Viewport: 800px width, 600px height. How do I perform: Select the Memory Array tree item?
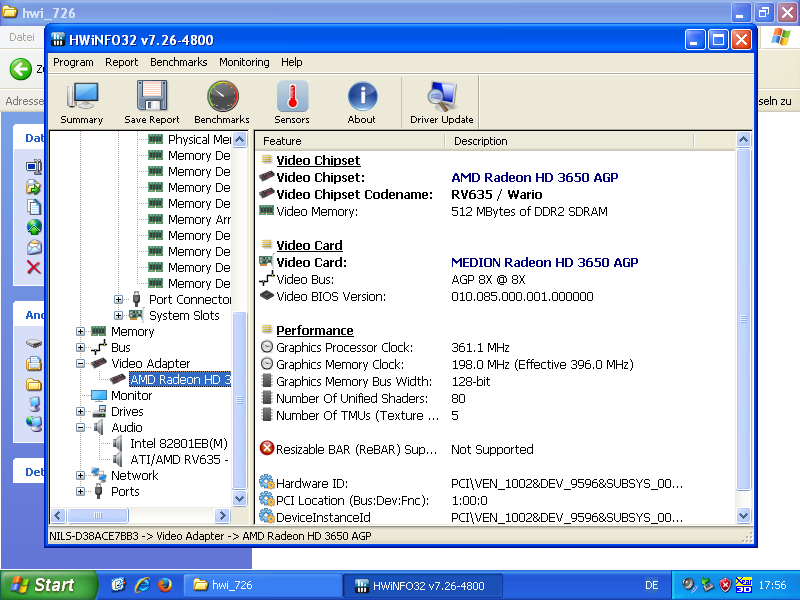(x=199, y=219)
